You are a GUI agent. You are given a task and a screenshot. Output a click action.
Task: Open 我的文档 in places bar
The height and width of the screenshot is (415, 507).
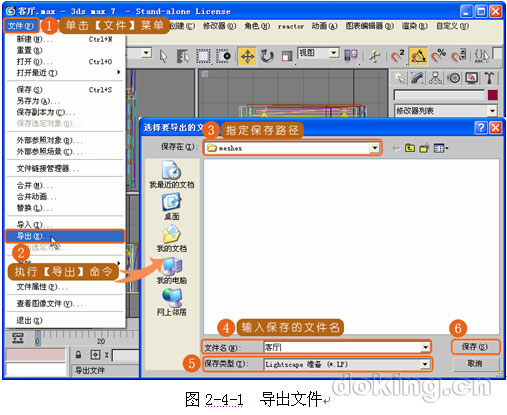click(x=172, y=238)
